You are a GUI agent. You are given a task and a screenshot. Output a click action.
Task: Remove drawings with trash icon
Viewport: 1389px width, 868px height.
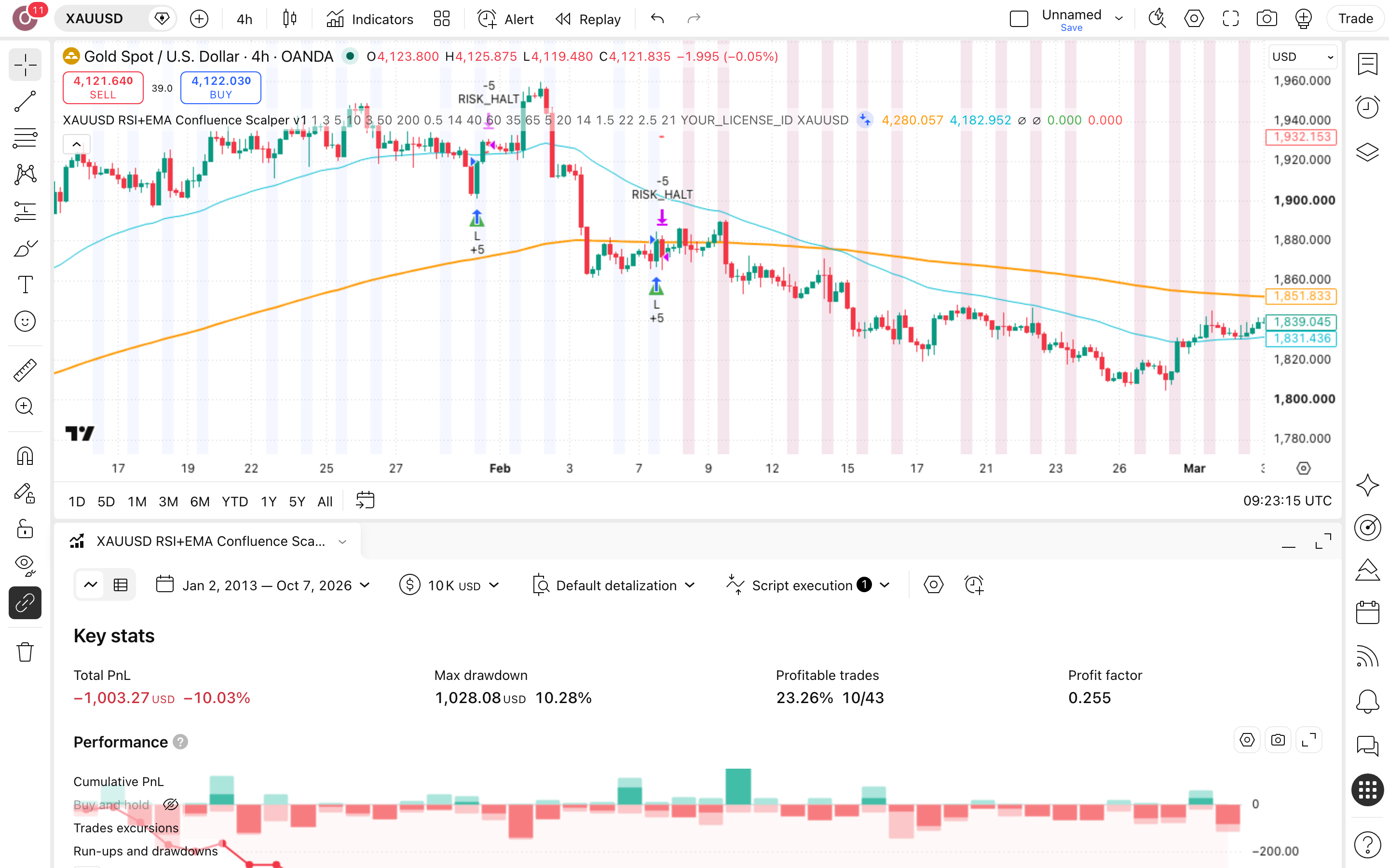[25, 652]
